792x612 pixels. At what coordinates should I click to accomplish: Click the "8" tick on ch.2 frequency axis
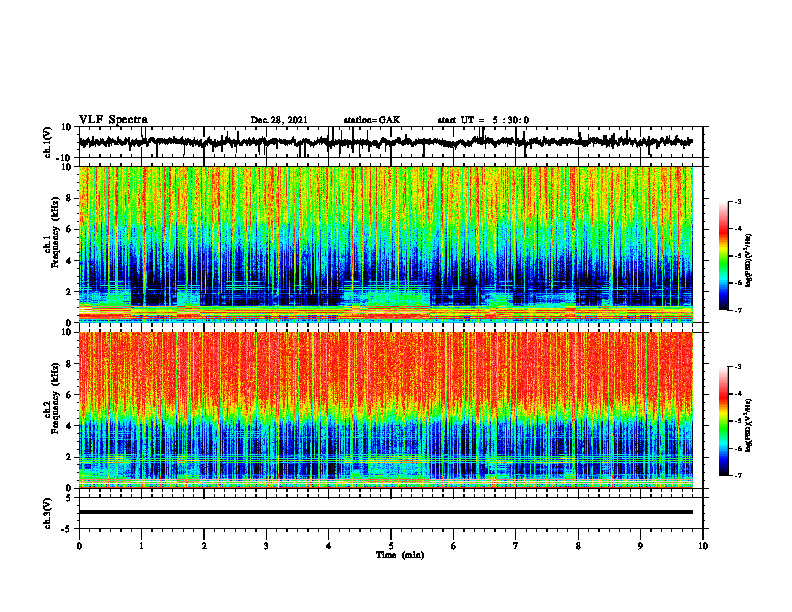tap(69, 364)
